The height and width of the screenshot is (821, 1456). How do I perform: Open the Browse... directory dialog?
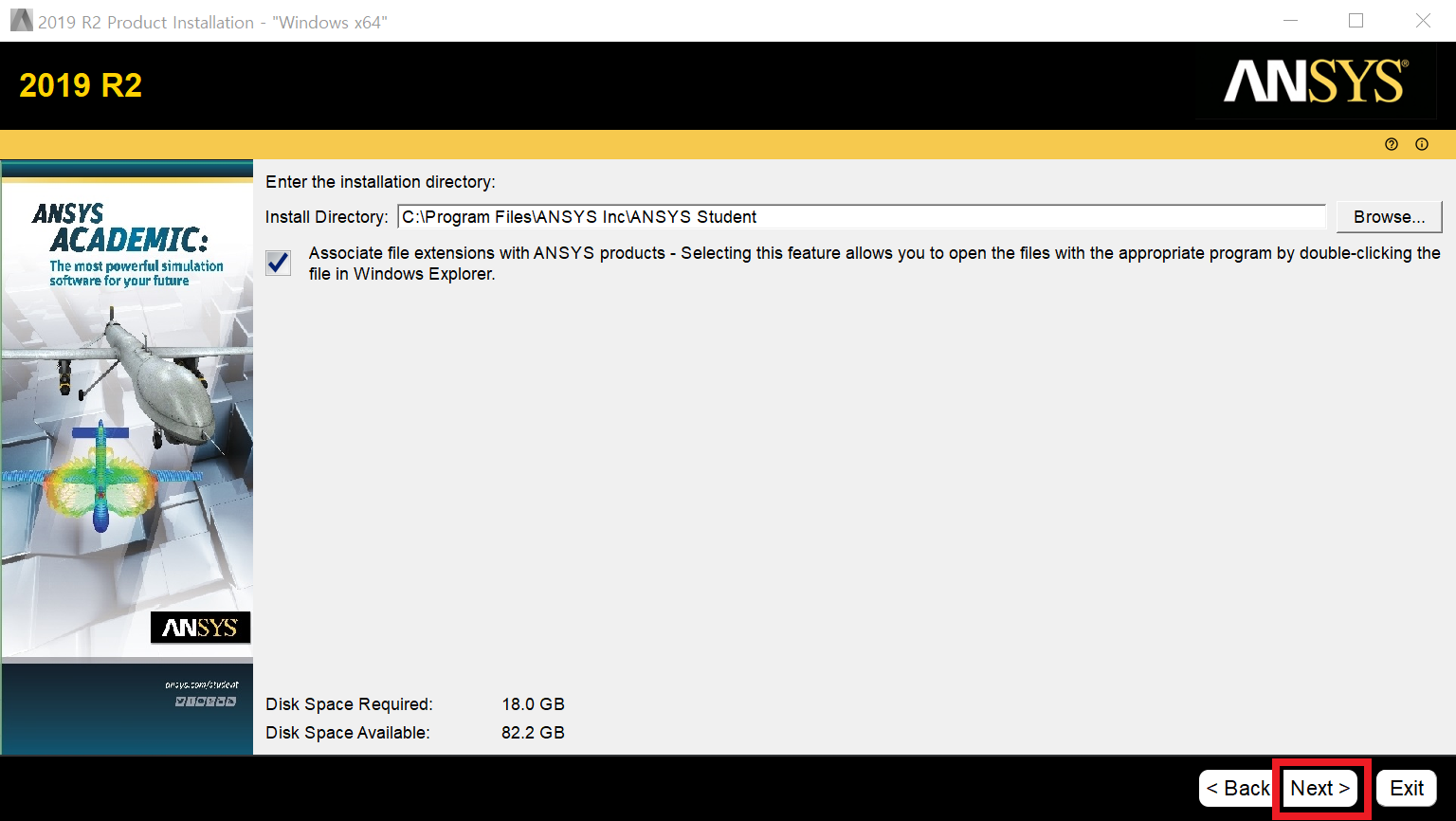pyautogui.click(x=1389, y=216)
